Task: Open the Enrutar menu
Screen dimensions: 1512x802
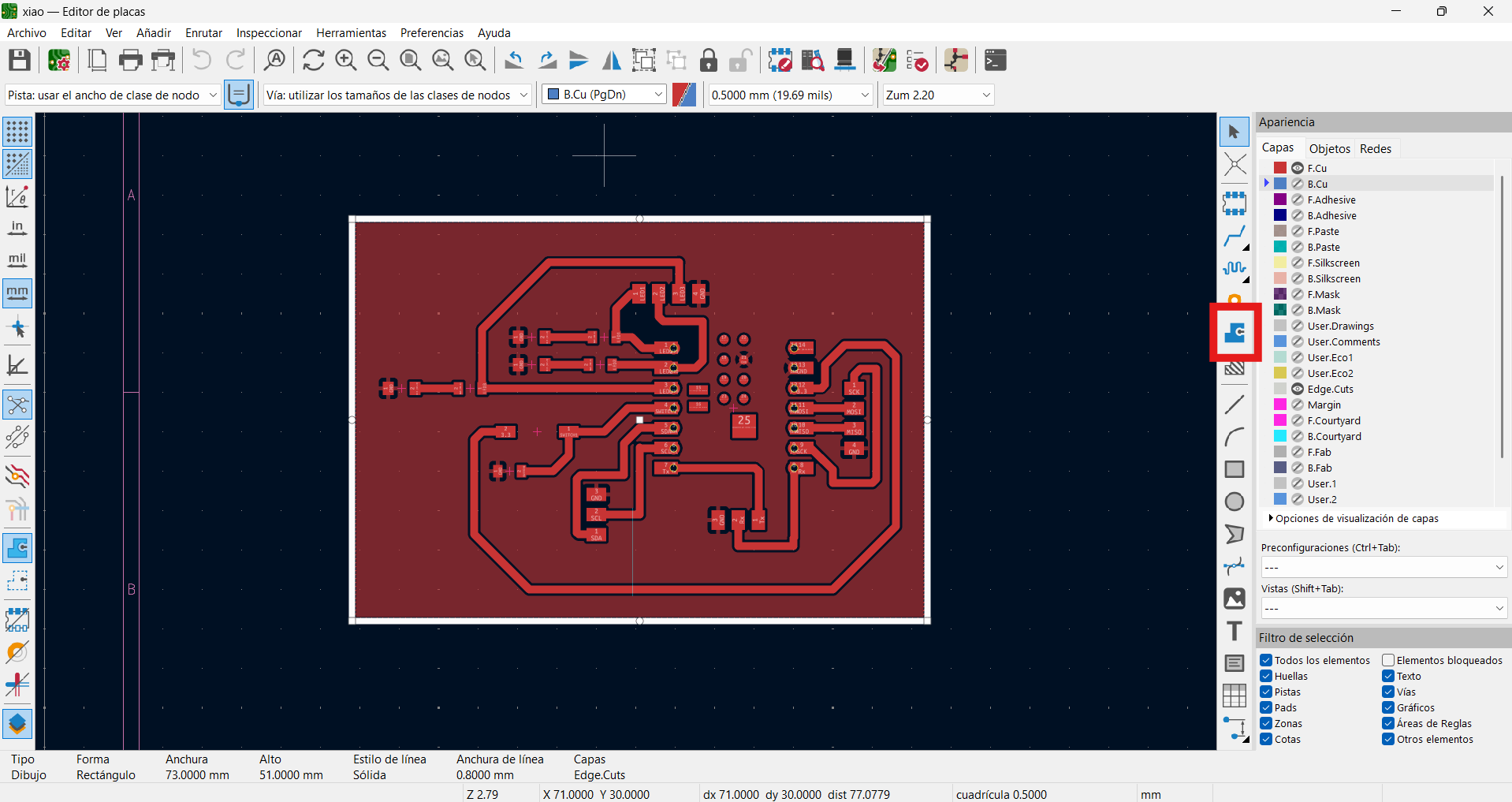Action: click(x=203, y=32)
